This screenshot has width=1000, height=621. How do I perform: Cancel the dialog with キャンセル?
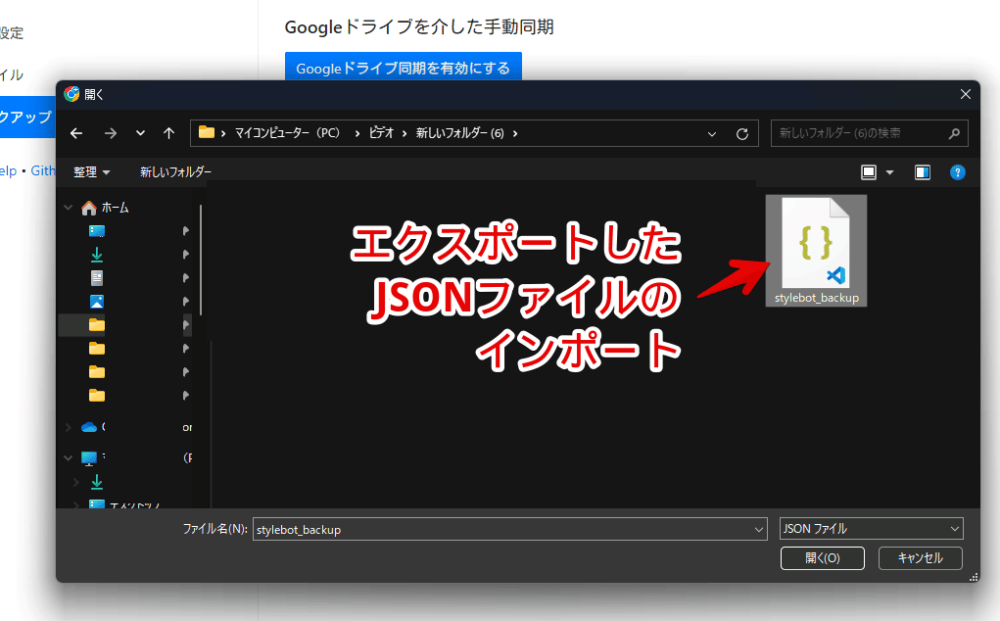click(919, 558)
